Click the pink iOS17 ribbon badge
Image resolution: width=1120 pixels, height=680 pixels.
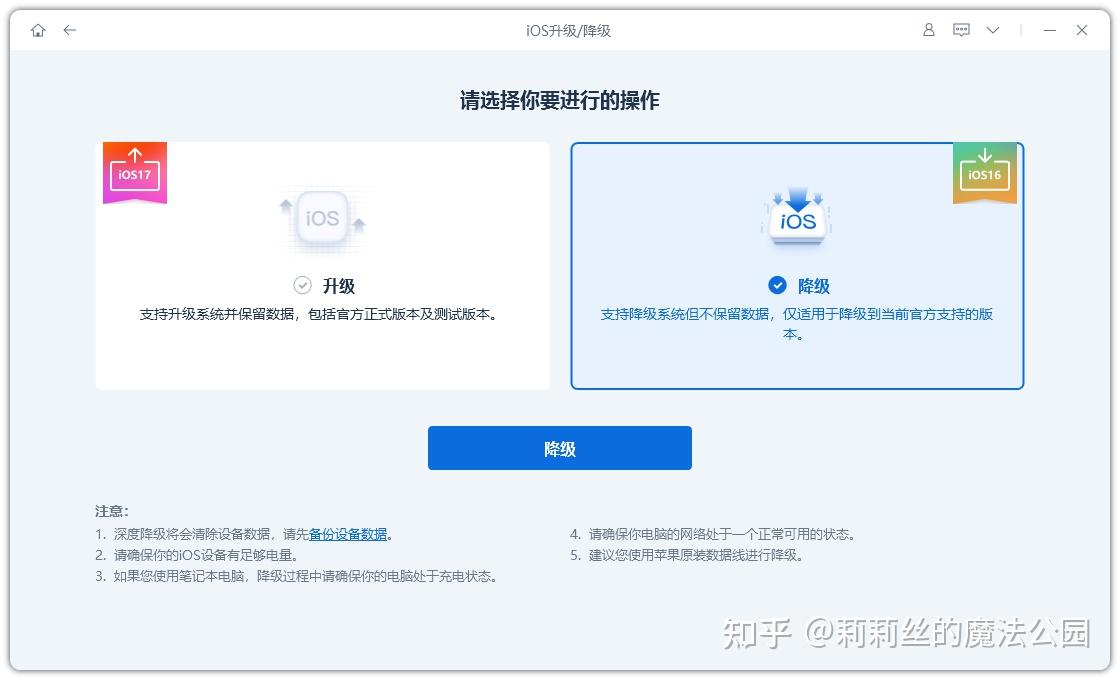(x=133, y=170)
